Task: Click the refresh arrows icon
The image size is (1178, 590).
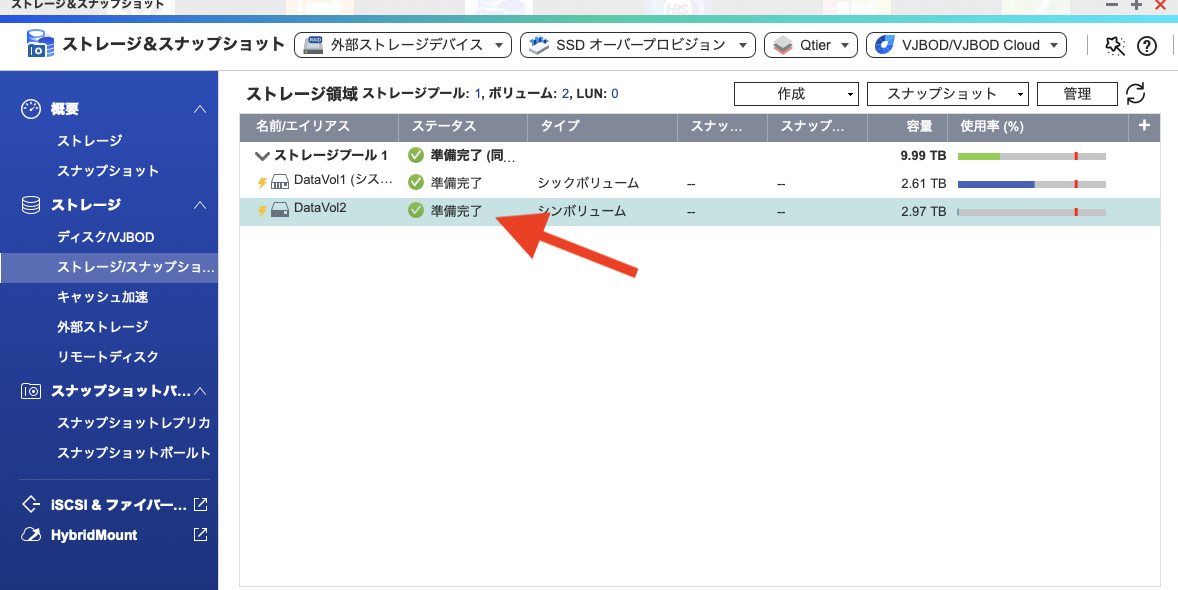Action: pos(1135,94)
